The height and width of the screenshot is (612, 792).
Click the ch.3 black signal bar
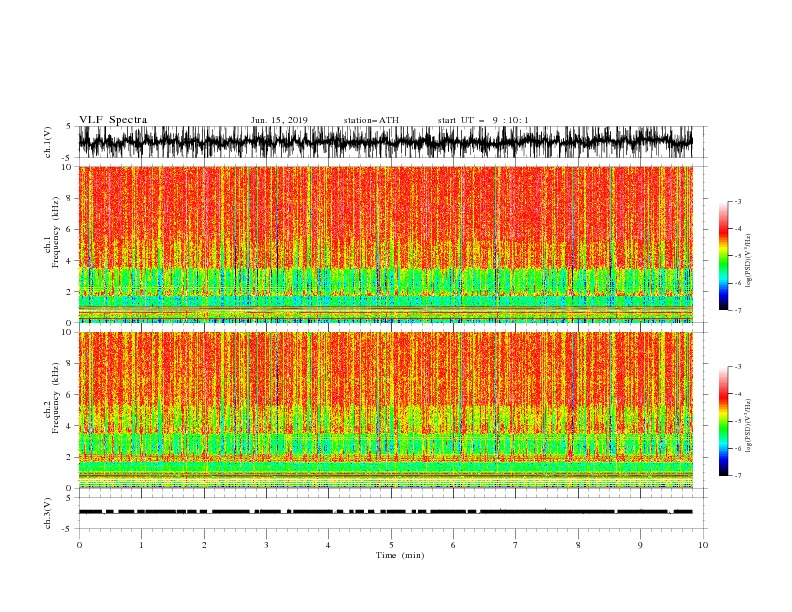point(385,512)
